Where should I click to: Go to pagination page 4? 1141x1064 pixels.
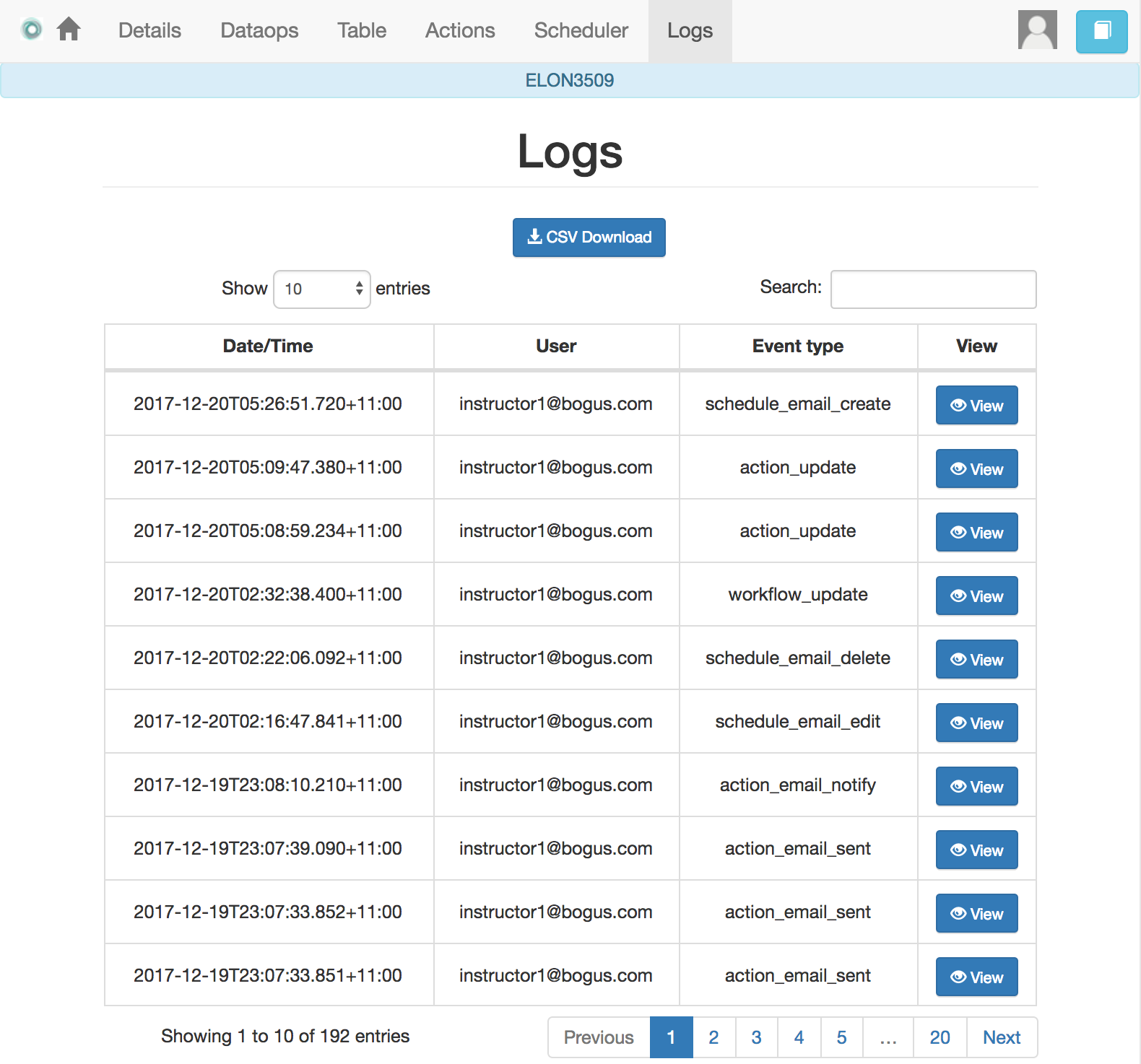(x=799, y=1037)
